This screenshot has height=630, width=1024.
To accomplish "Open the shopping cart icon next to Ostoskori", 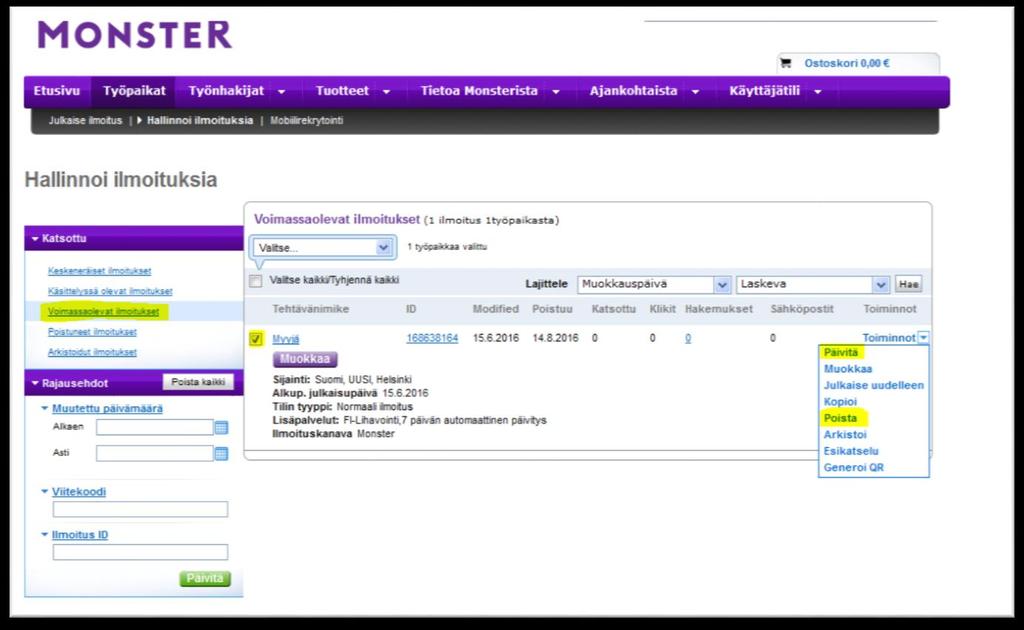I will [x=786, y=63].
